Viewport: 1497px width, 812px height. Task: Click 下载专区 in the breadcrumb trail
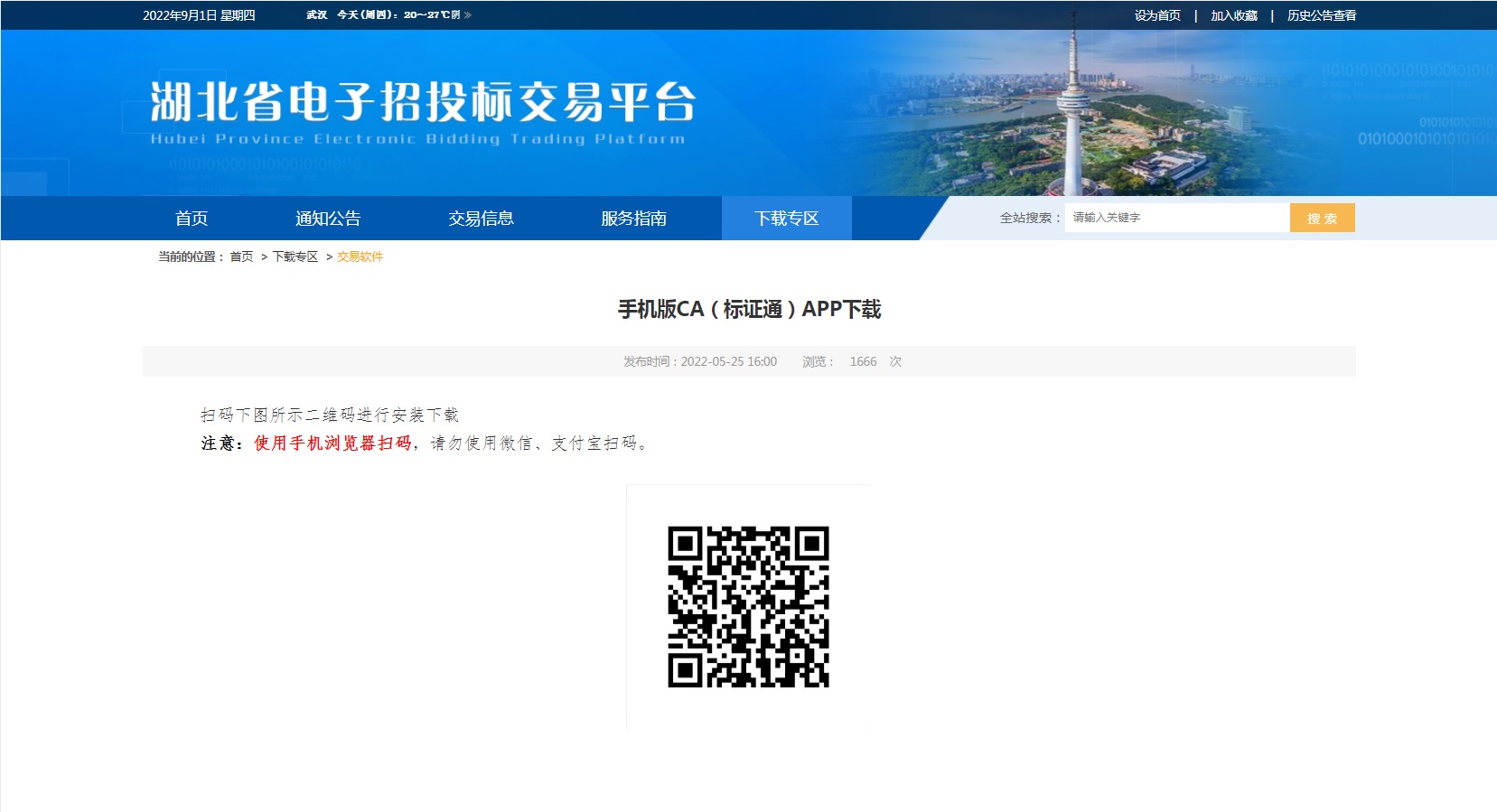(x=295, y=257)
